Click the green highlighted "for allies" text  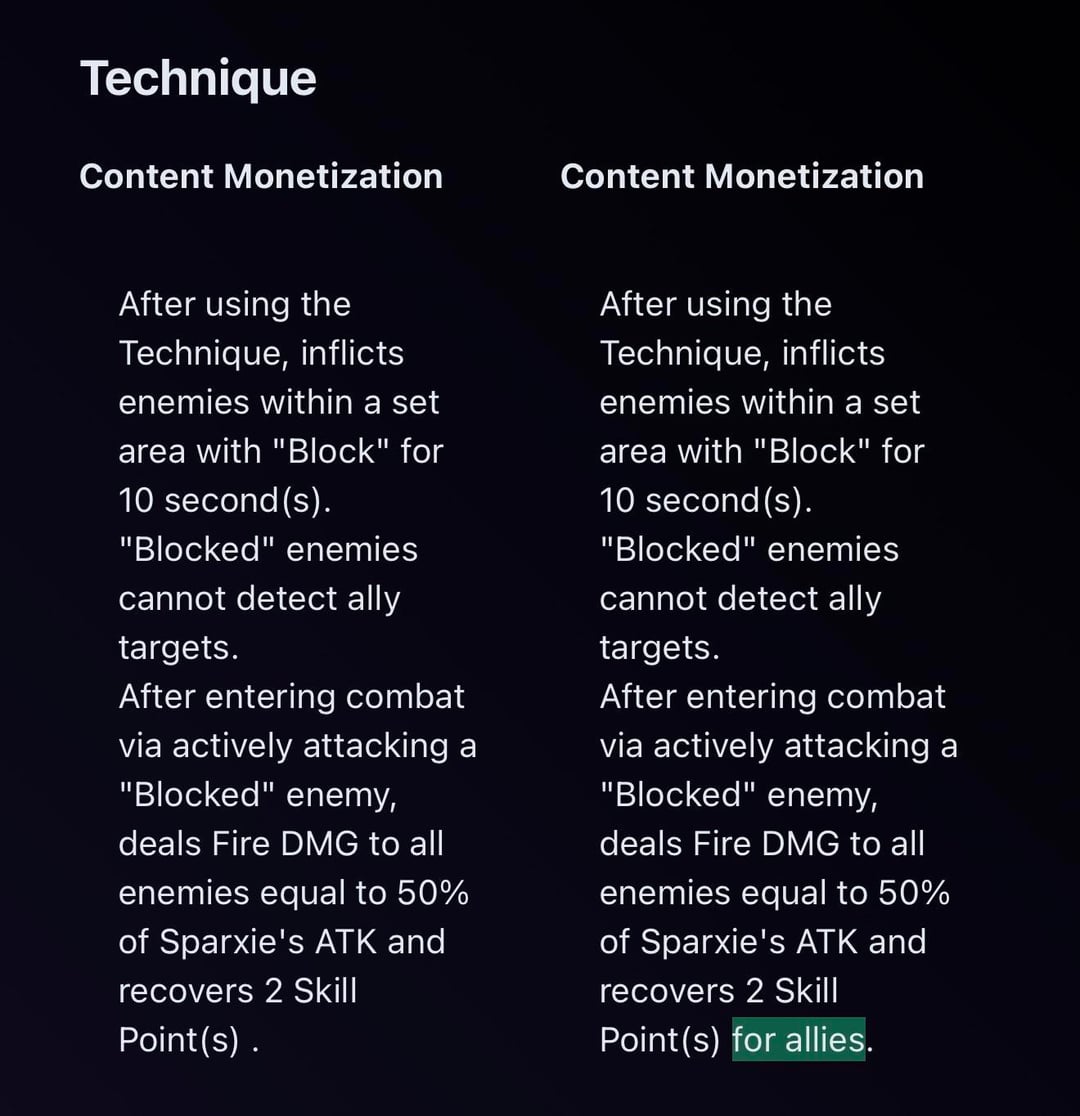click(798, 1040)
